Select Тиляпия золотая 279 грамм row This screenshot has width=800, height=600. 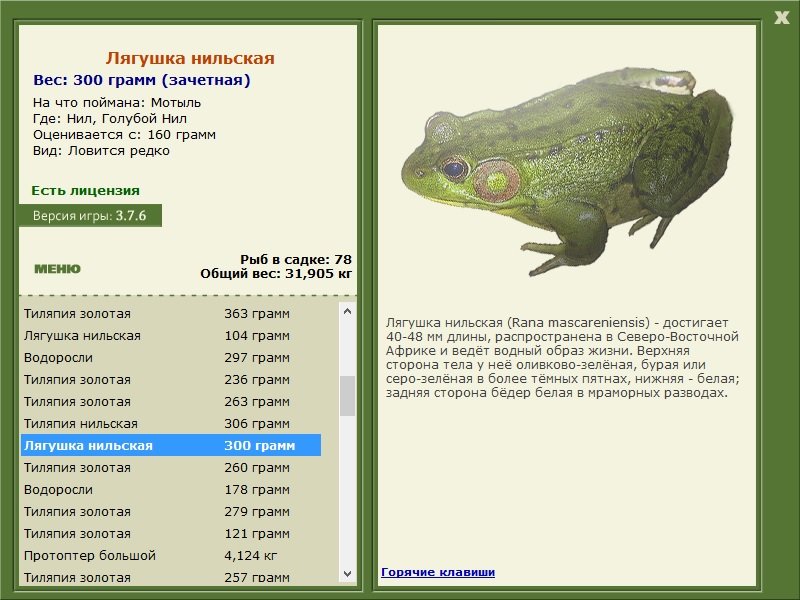170,511
